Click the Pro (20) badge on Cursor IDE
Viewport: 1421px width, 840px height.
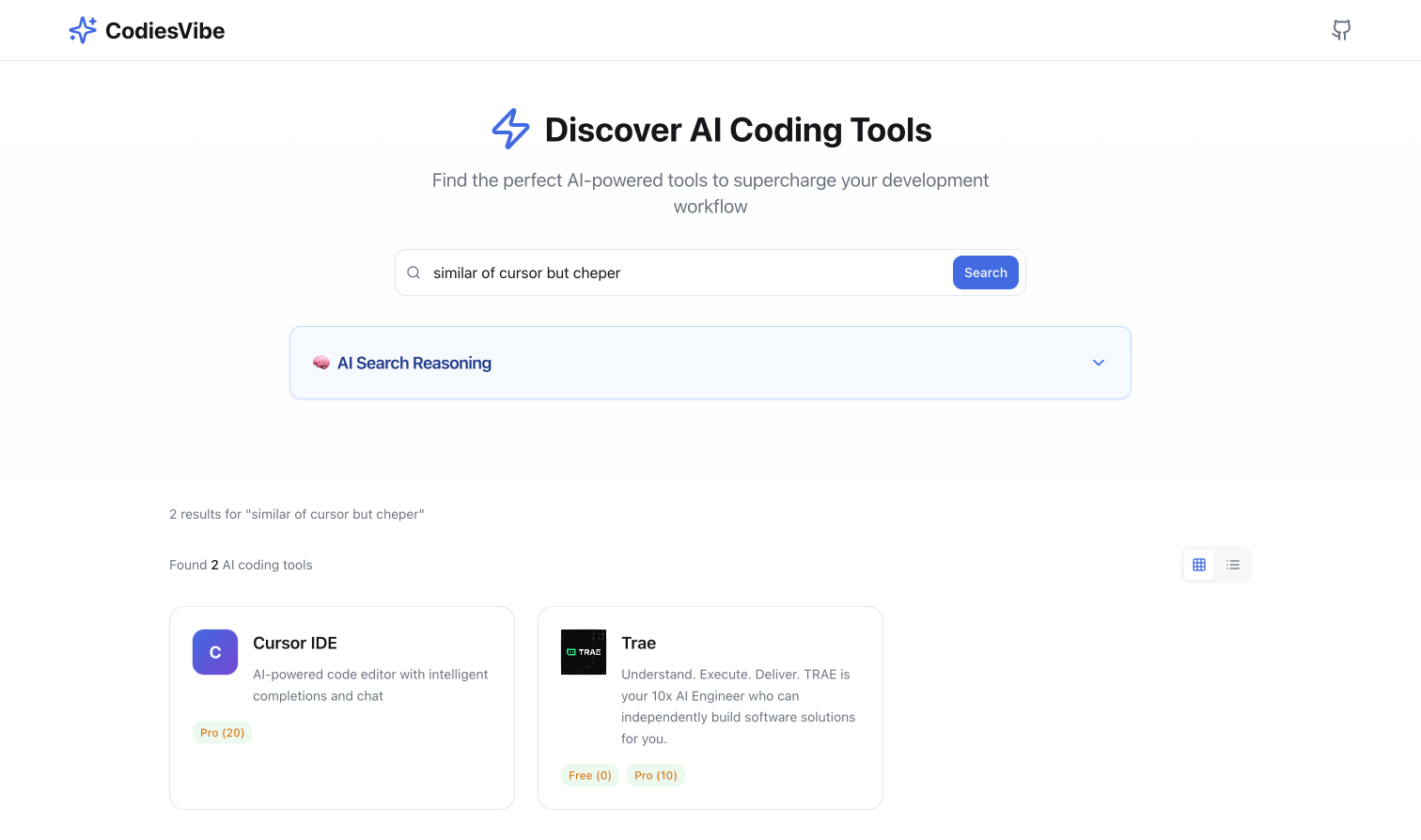[x=223, y=733]
